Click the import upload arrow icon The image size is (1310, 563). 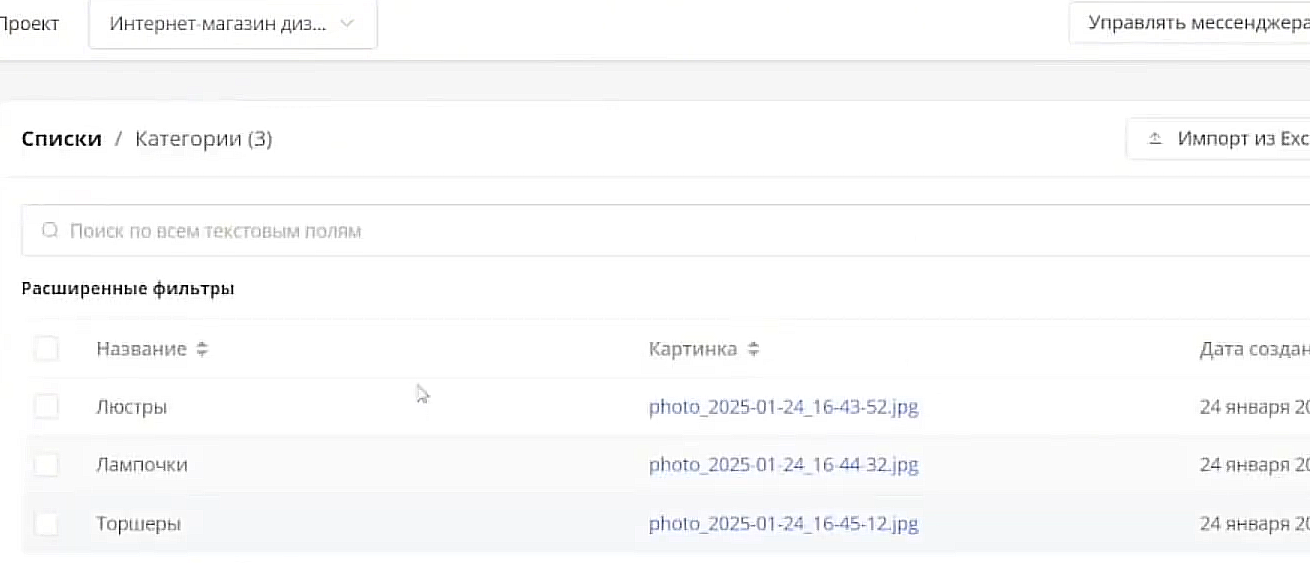(x=1155, y=139)
